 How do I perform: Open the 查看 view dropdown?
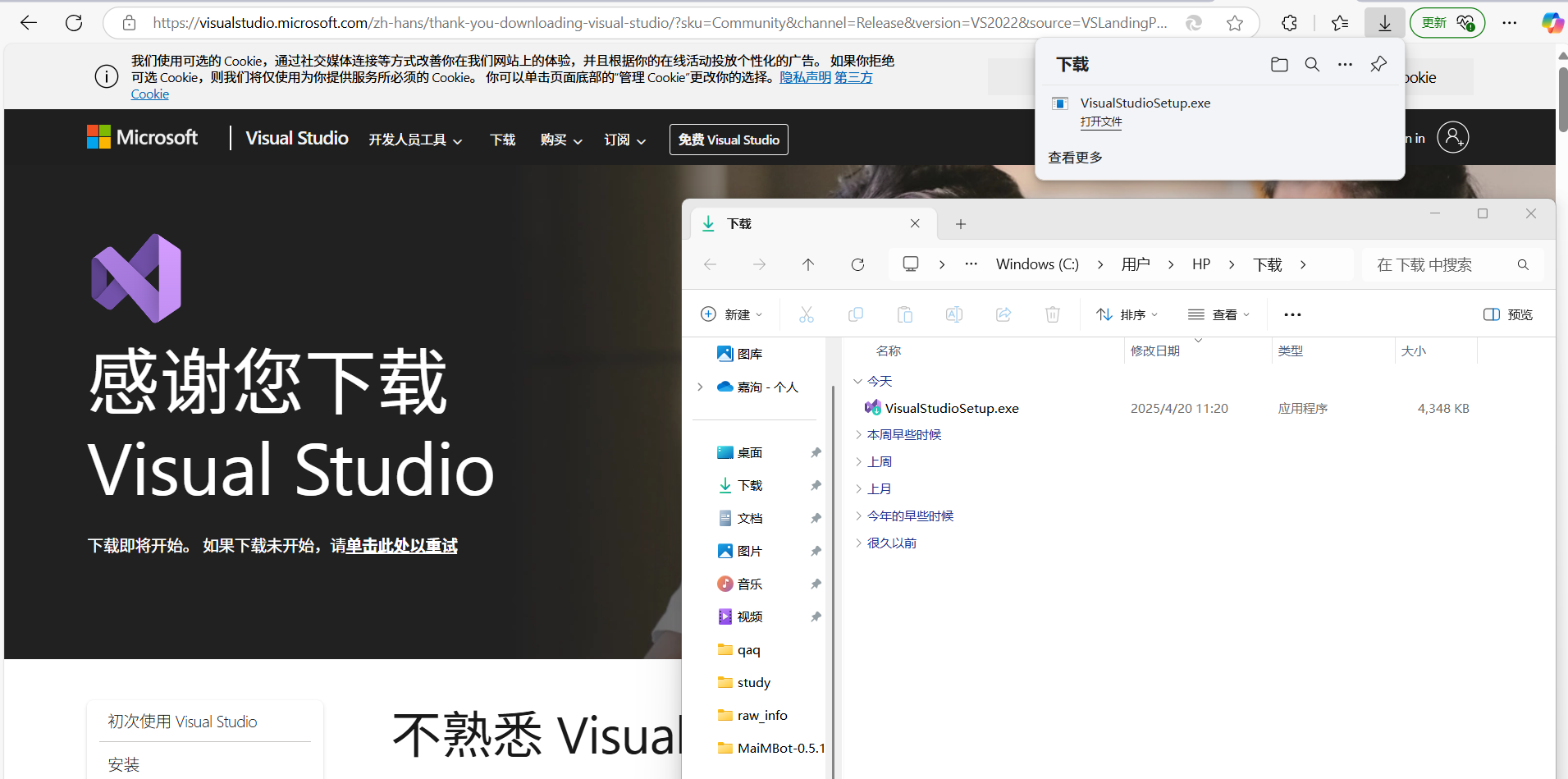(x=1218, y=314)
